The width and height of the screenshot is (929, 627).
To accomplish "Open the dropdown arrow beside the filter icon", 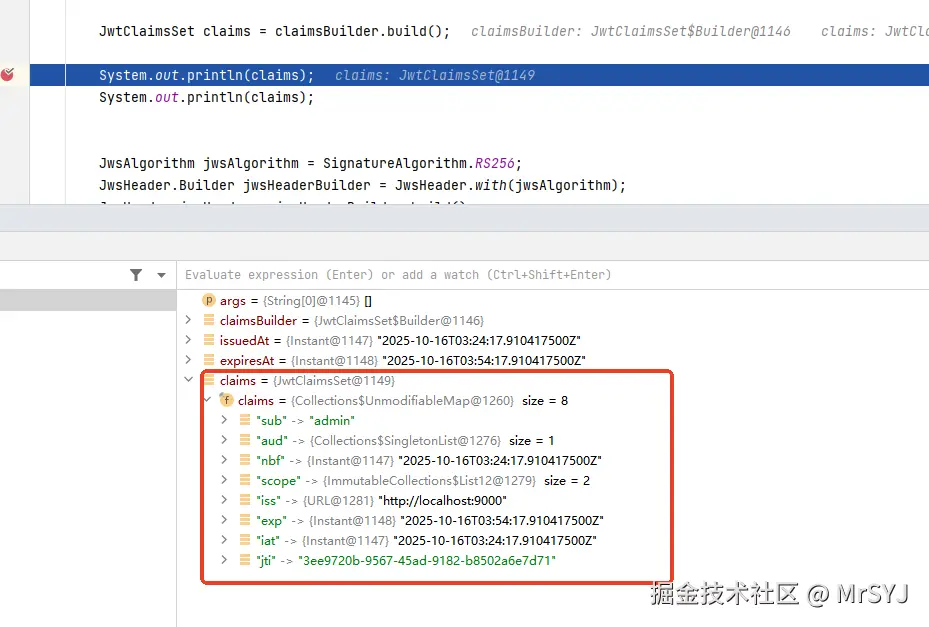I will (x=161, y=275).
